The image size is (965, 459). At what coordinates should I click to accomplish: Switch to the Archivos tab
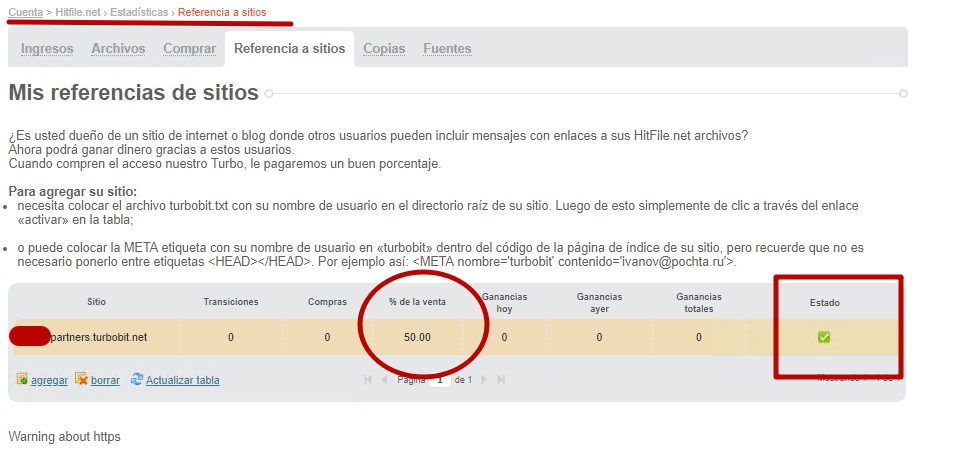pyautogui.click(x=118, y=49)
